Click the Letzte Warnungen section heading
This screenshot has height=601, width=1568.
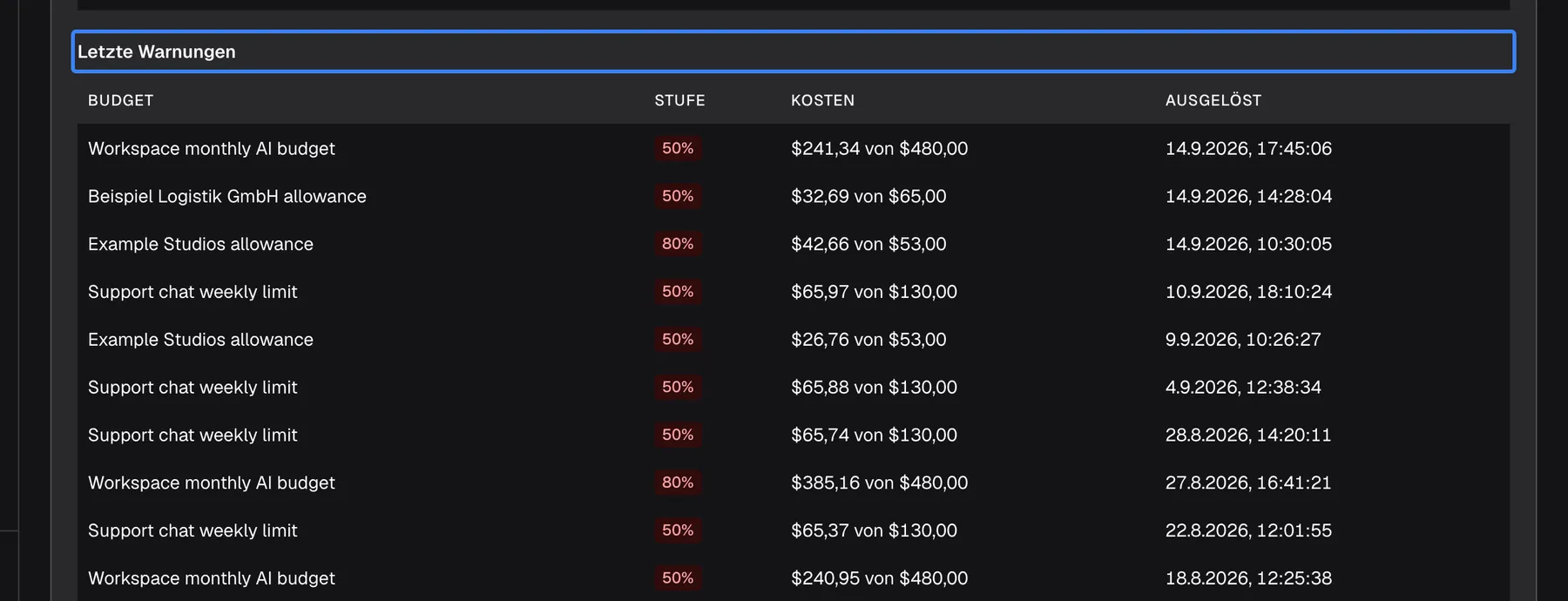pos(157,51)
